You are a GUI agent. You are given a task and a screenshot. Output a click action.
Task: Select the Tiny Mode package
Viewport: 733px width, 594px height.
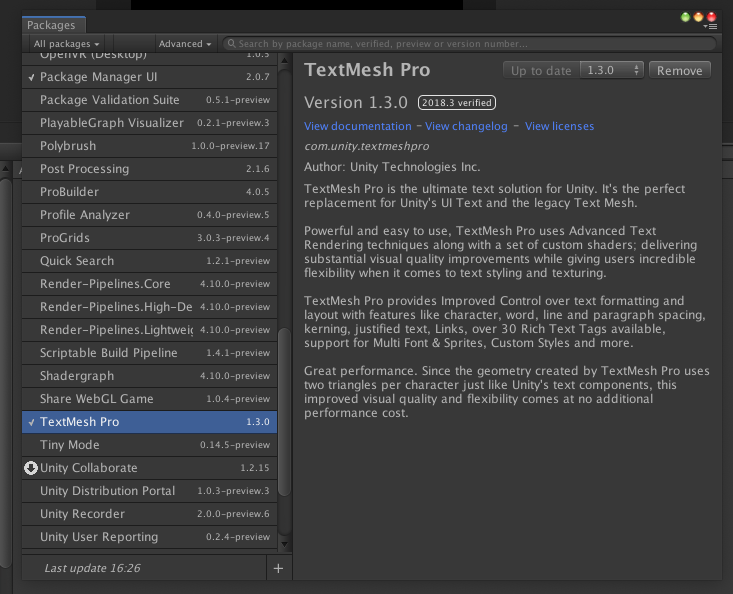tap(149, 444)
